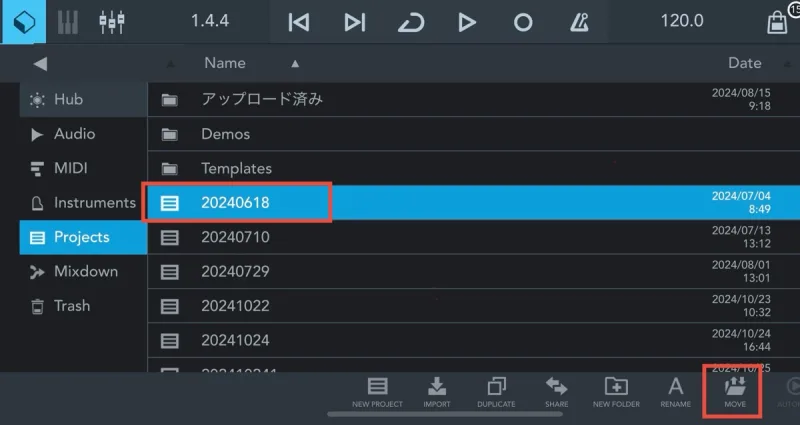The image size is (800, 425).
Task: Select project 20240618
Action: click(x=474, y=203)
